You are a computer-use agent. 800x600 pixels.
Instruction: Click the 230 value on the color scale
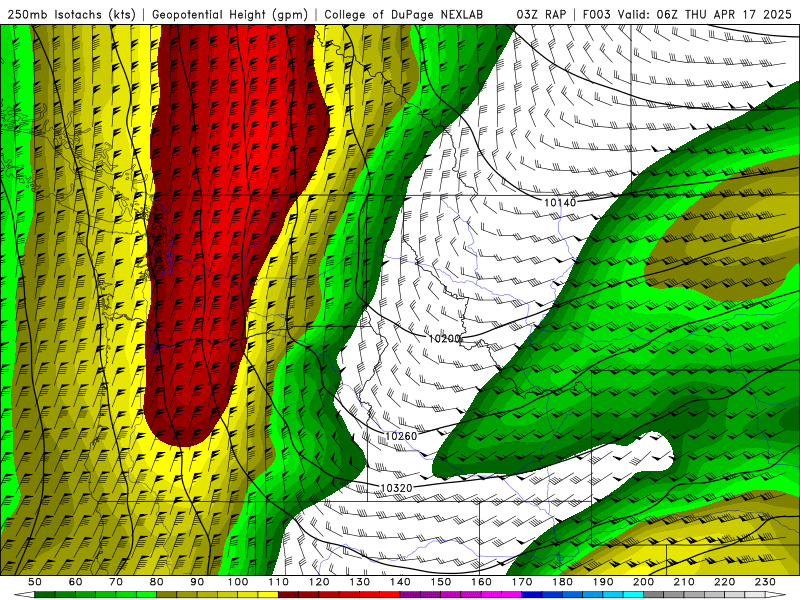[x=765, y=582]
